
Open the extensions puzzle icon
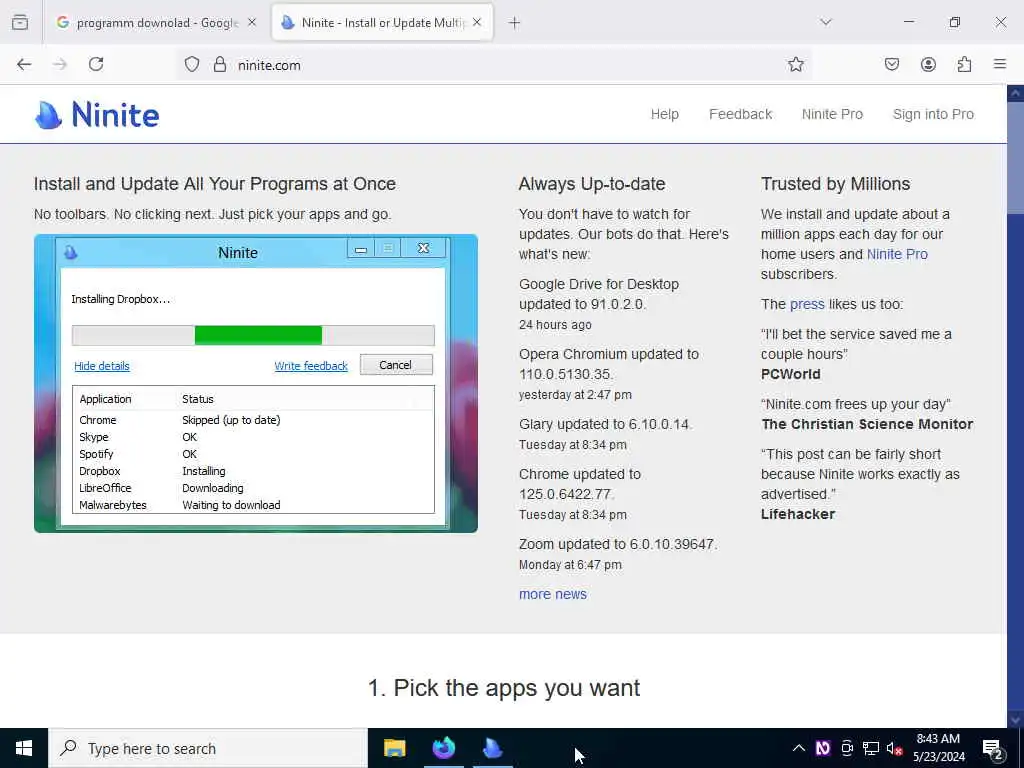[964, 64]
